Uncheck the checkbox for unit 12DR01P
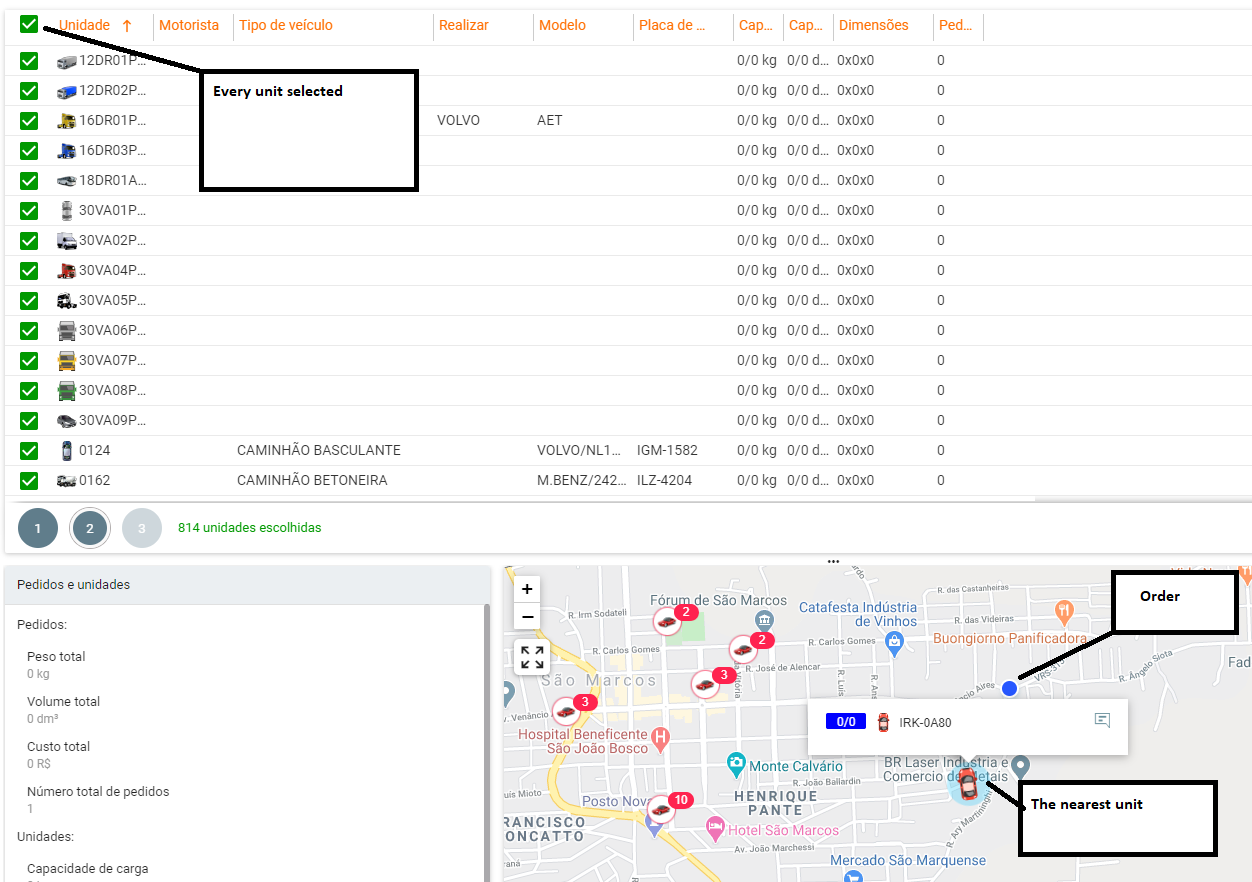The image size is (1252, 882). click(29, 61)
